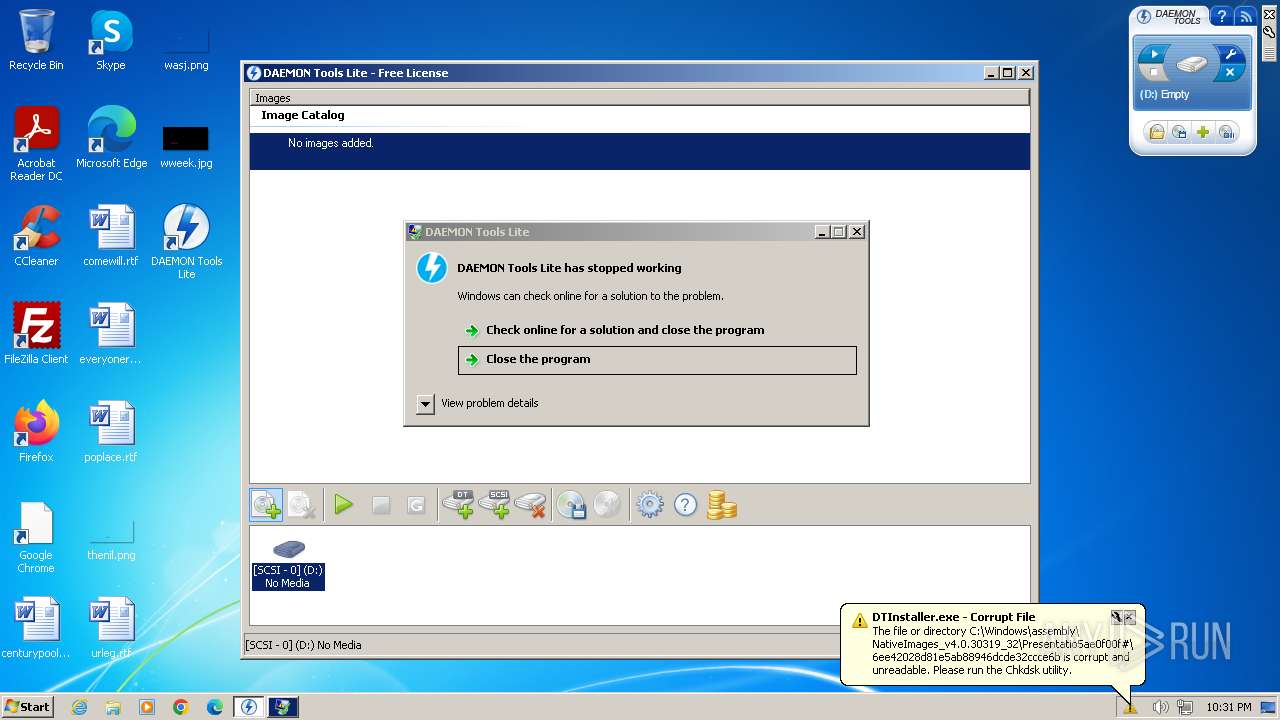
Task: Select the DAEMON Tools Lite desktop shortcut
Action: (x=186, y=242)
